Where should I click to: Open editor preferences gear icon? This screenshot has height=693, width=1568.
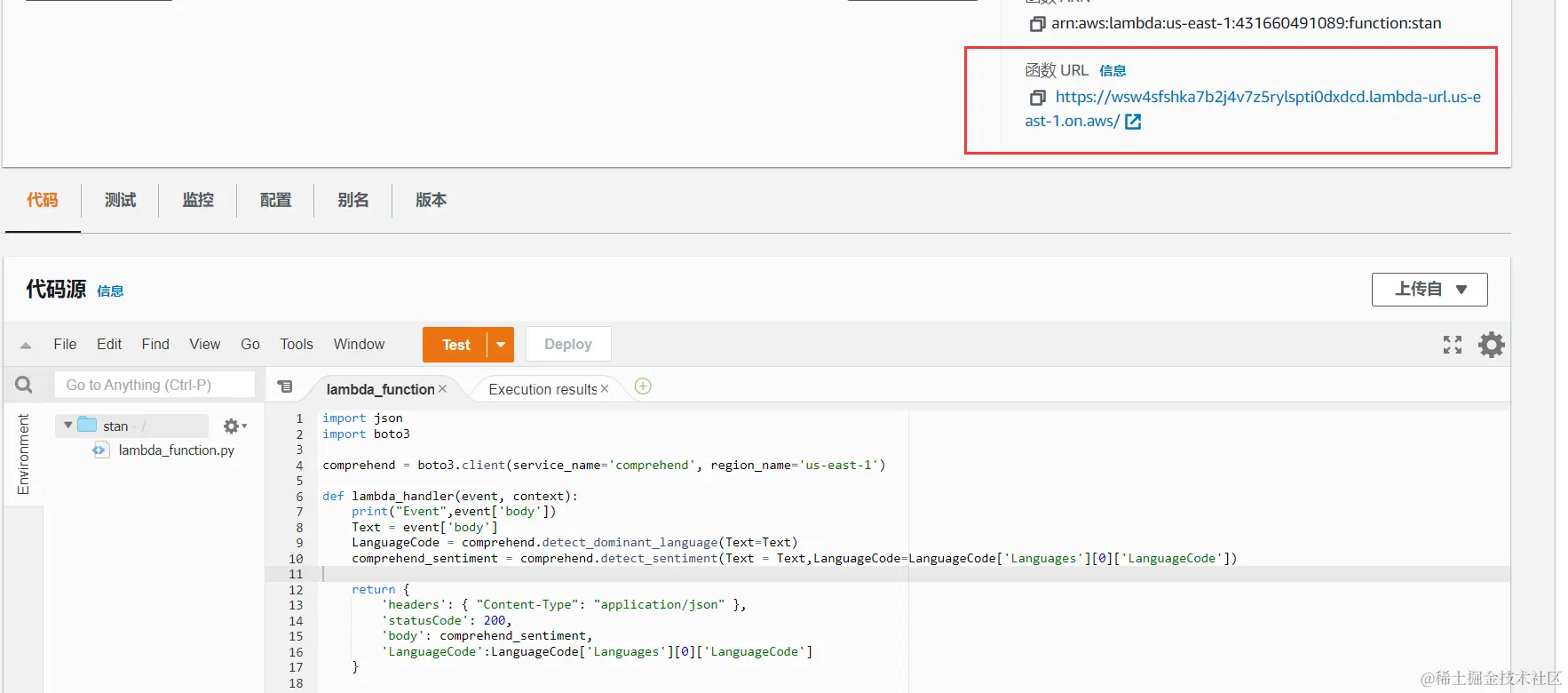pos(1492,345)
